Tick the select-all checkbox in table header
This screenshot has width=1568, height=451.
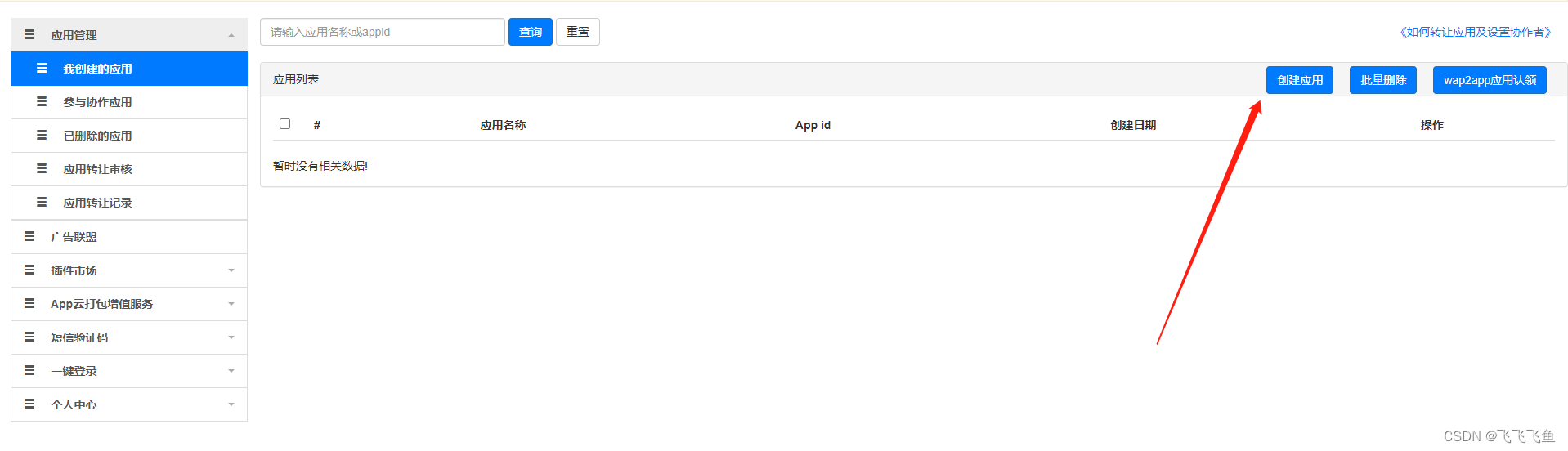click(x=285, y=124)
